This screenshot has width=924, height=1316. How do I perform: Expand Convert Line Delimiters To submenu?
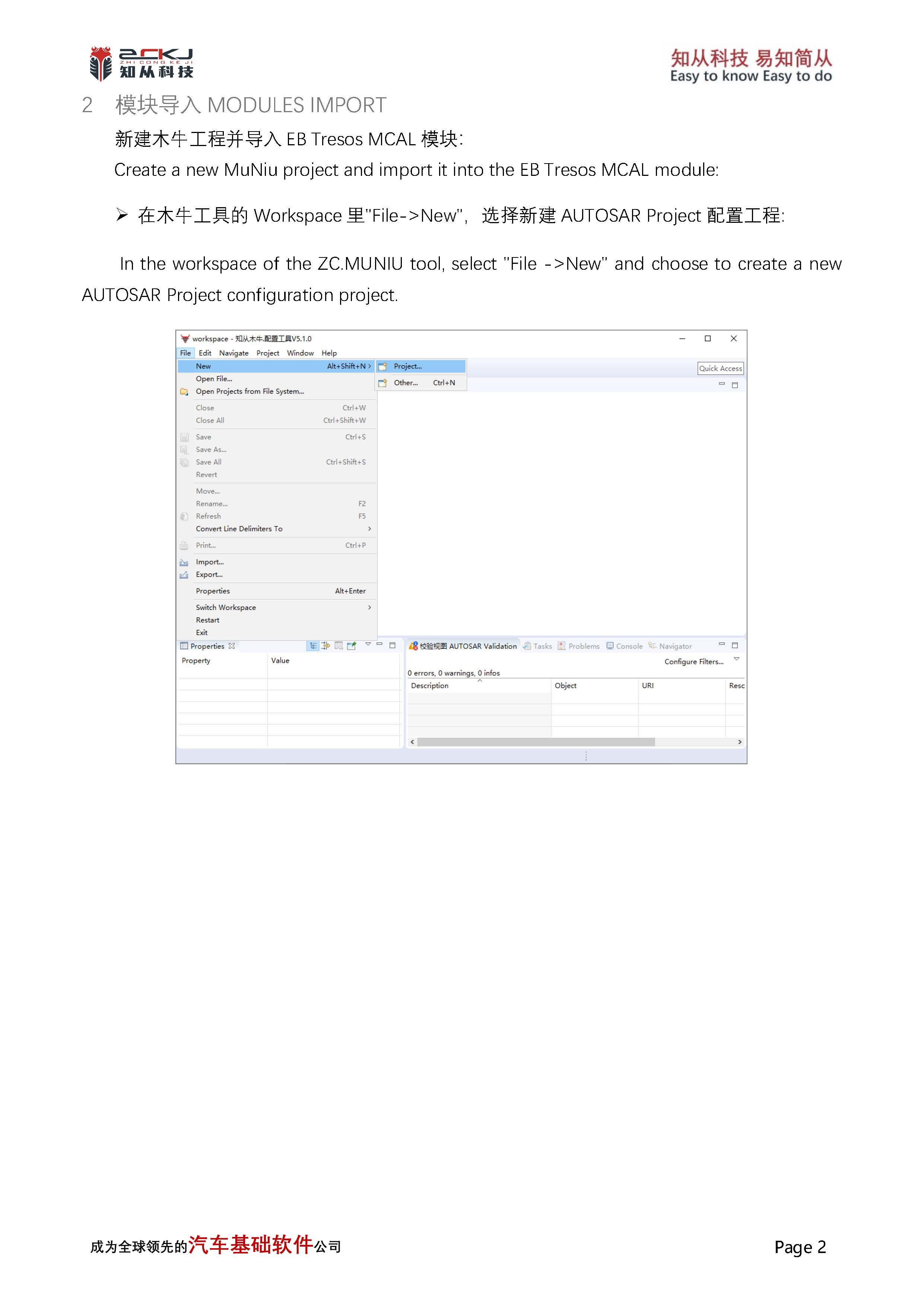pyautogui.click(x=276, y=529)
